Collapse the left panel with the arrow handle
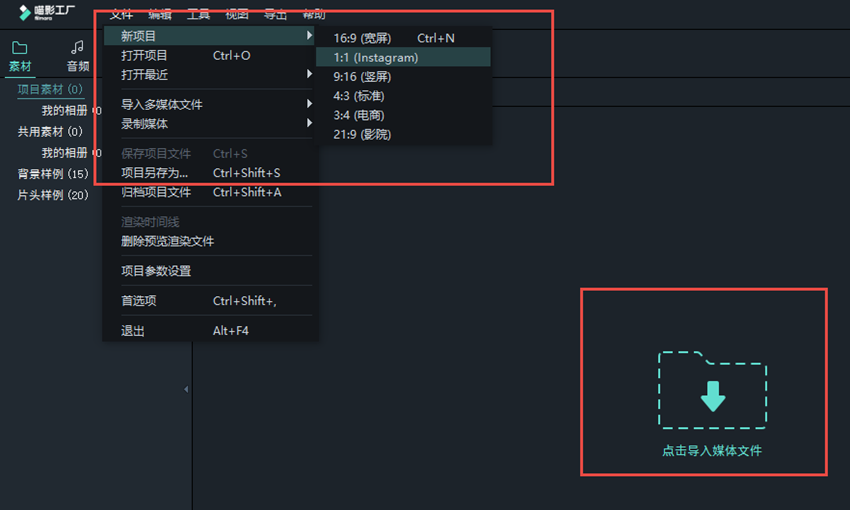Viewport: 850px width, 510px height. (186, 389)
